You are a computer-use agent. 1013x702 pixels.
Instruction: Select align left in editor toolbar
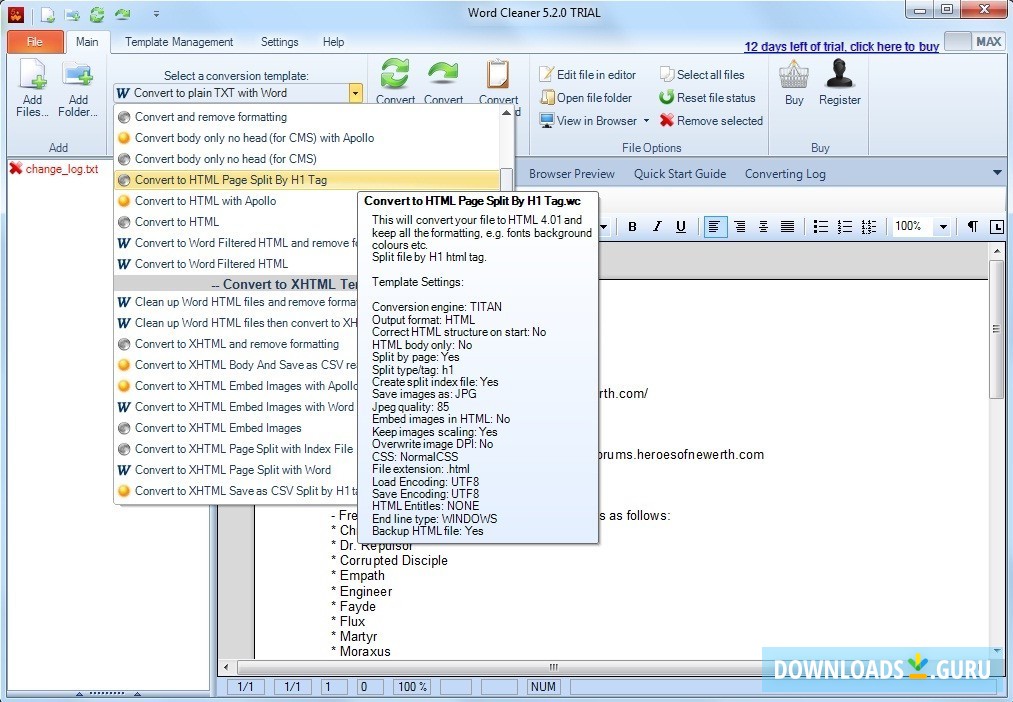715,227
